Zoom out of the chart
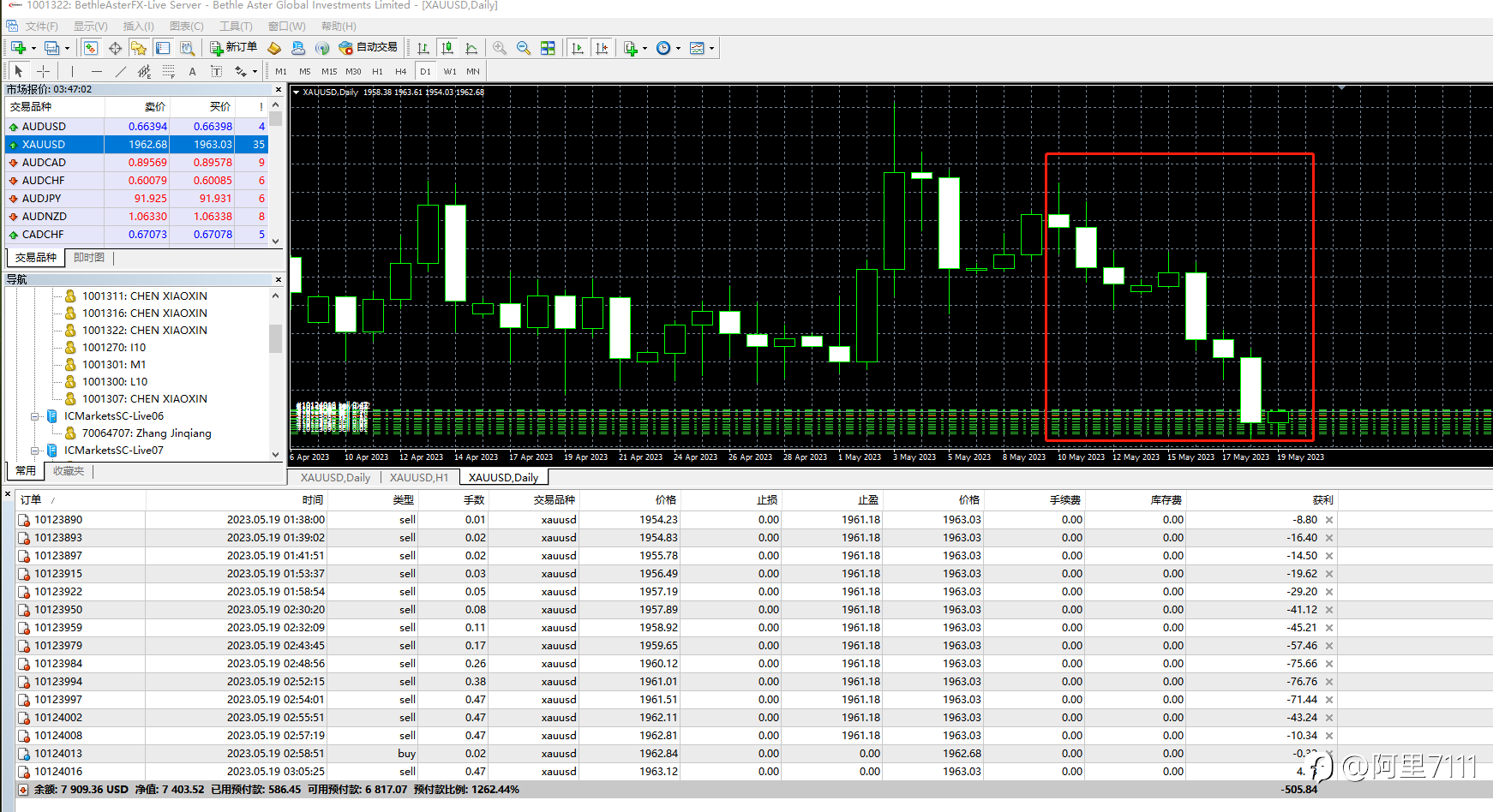 tap(524, 48)
